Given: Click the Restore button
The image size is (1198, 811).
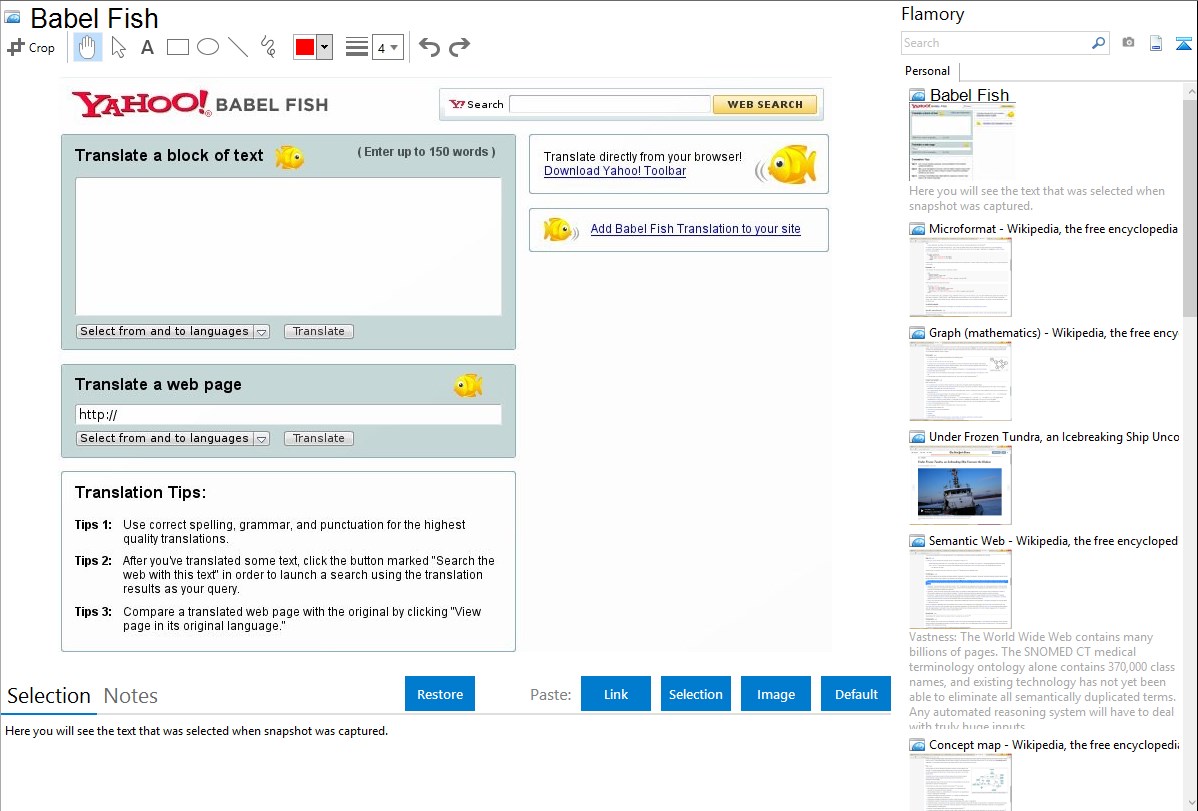Looking at the screenshot, I should 440,694.
